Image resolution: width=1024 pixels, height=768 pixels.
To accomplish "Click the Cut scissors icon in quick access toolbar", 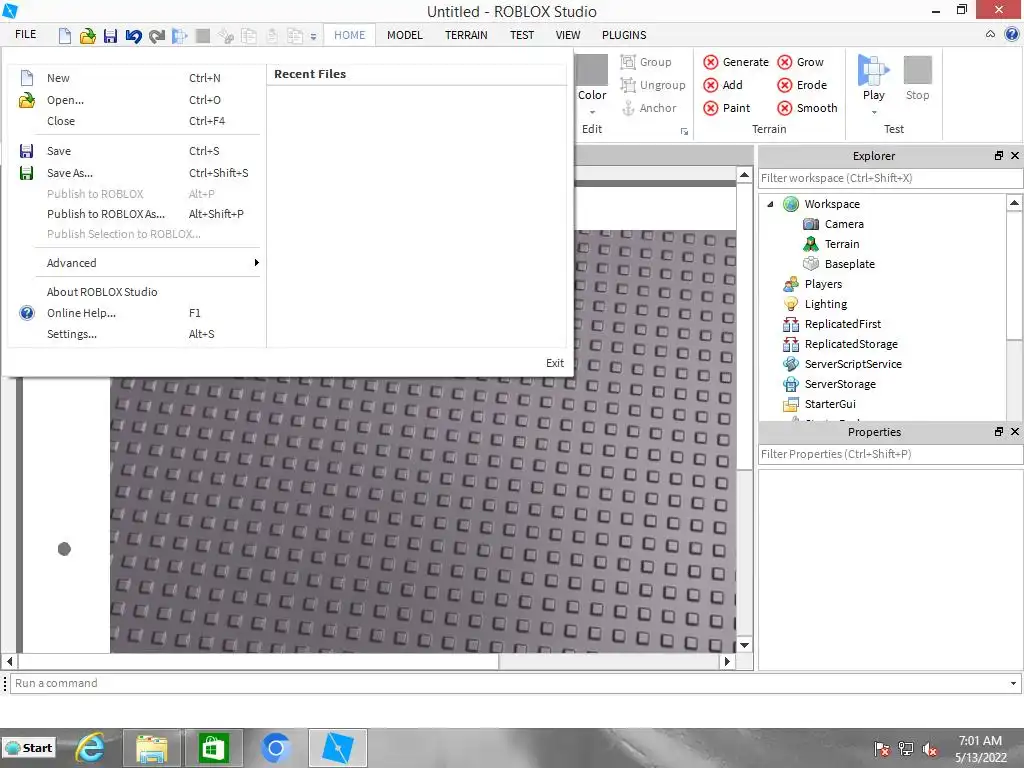I will pyautogui.click(x=226, y=35).
